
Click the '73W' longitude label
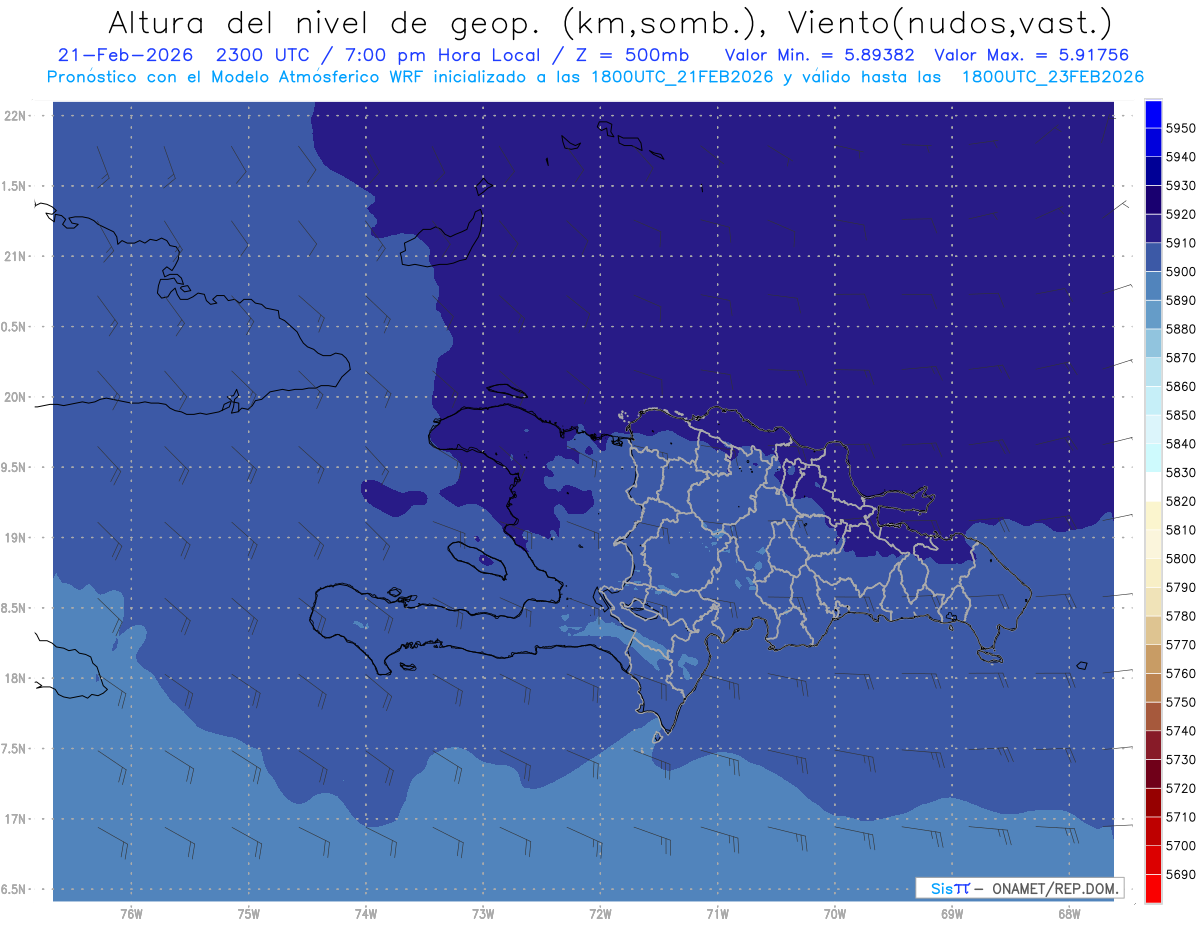[483, 914]
